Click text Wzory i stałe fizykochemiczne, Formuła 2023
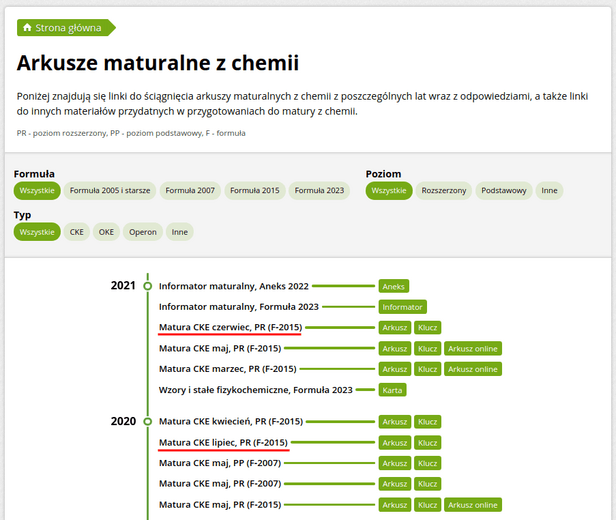 pos(256,390)
